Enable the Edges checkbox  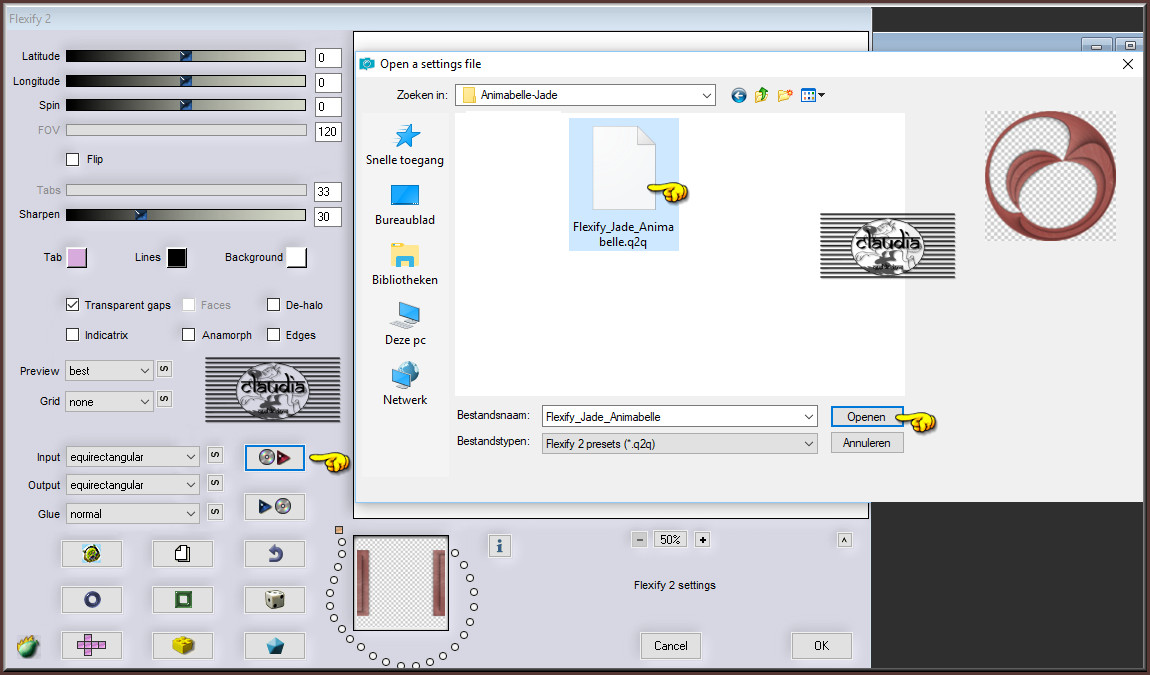click(274, 335)
